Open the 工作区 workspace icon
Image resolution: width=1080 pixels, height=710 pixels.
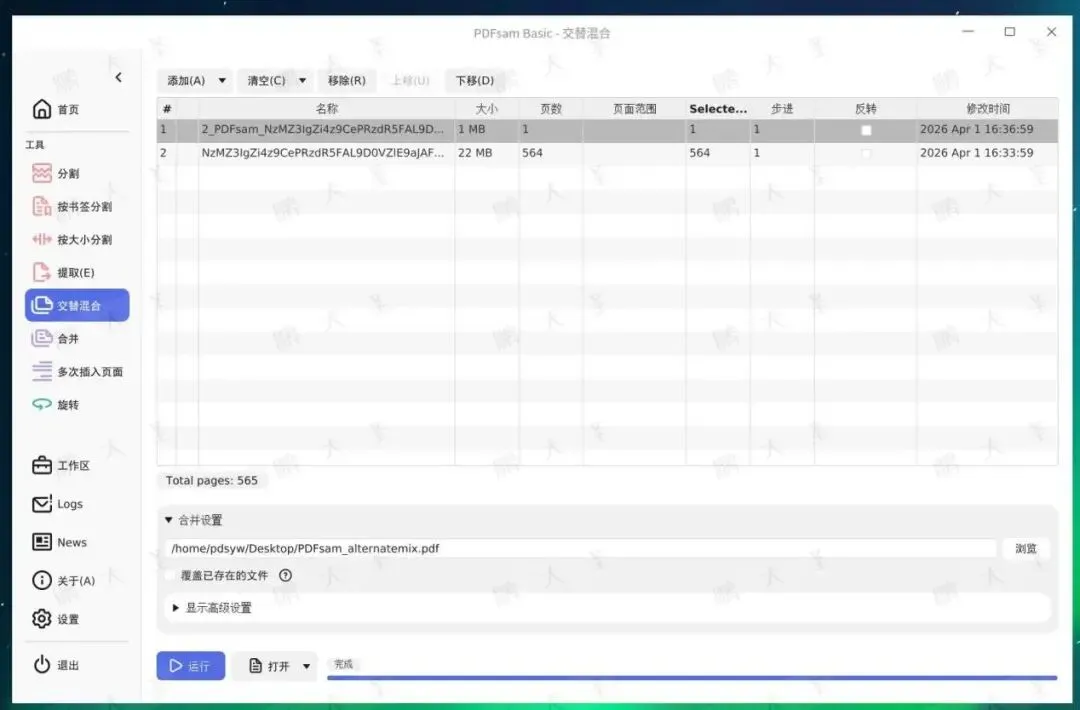(42, 466)
